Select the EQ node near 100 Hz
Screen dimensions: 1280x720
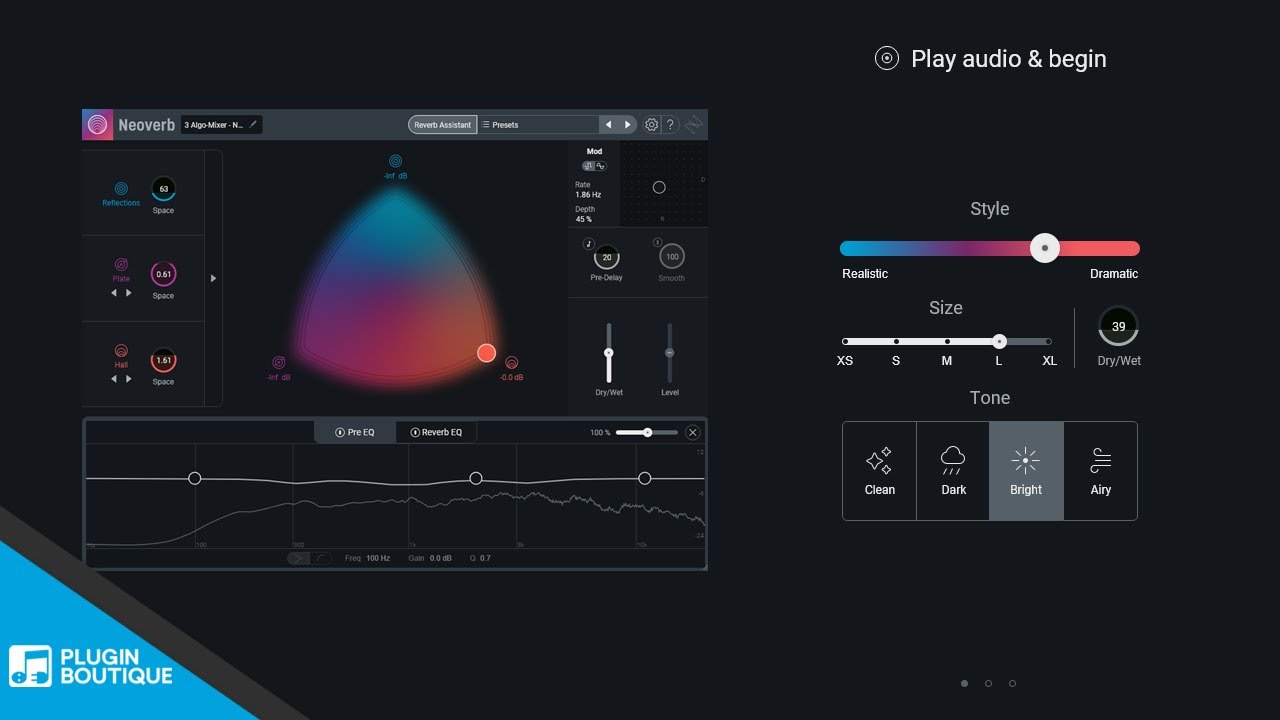pos(195,479)
